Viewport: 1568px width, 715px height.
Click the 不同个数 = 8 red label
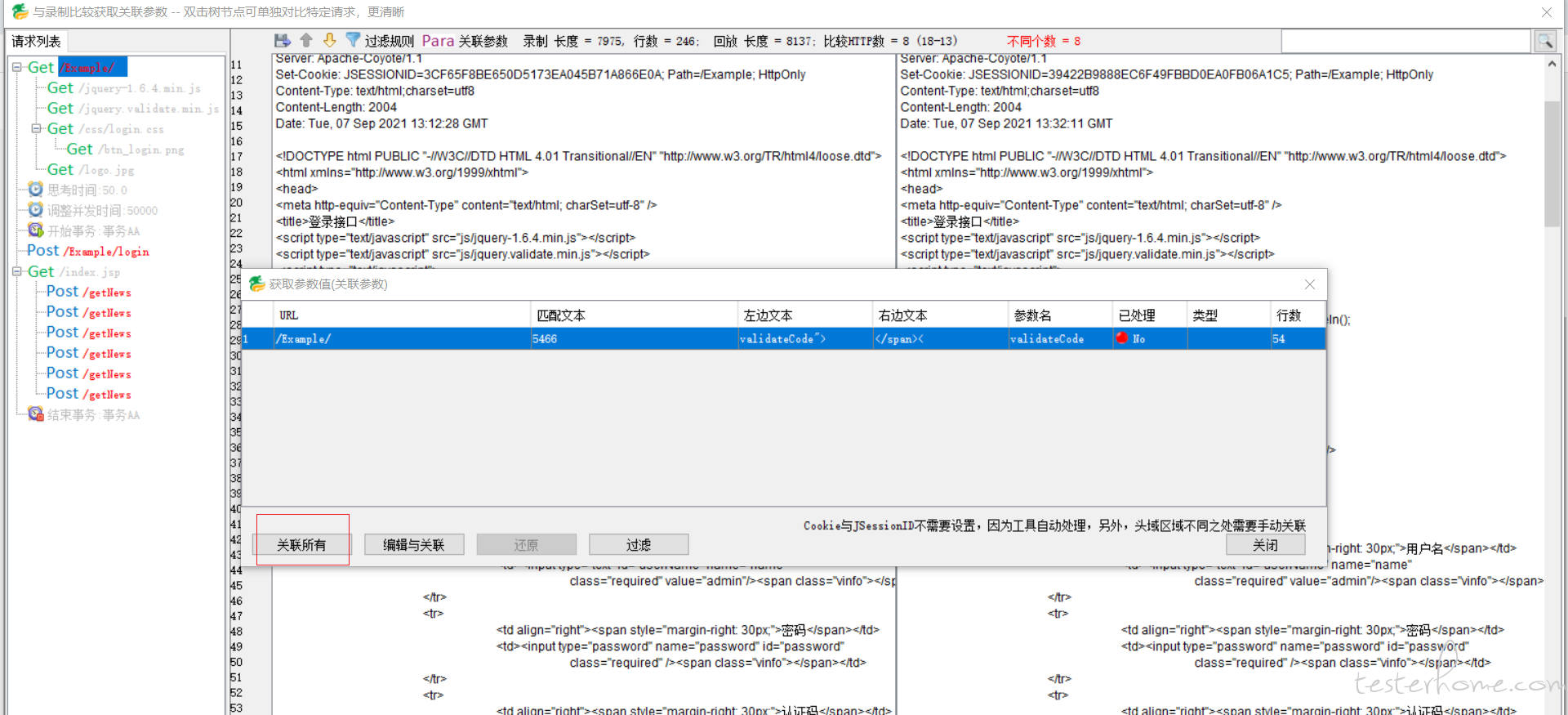click(x=1043, y=41)
